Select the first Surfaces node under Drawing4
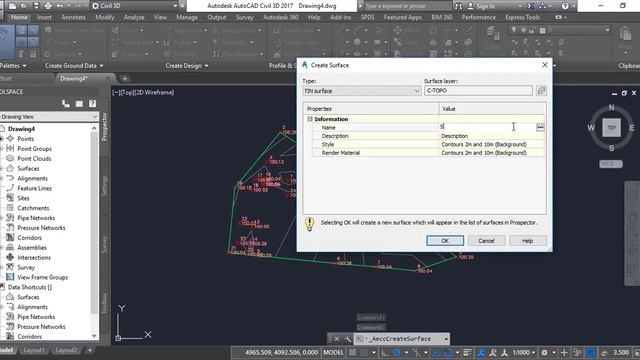Viewport: 640px width, 360px height. click(28, 169)
